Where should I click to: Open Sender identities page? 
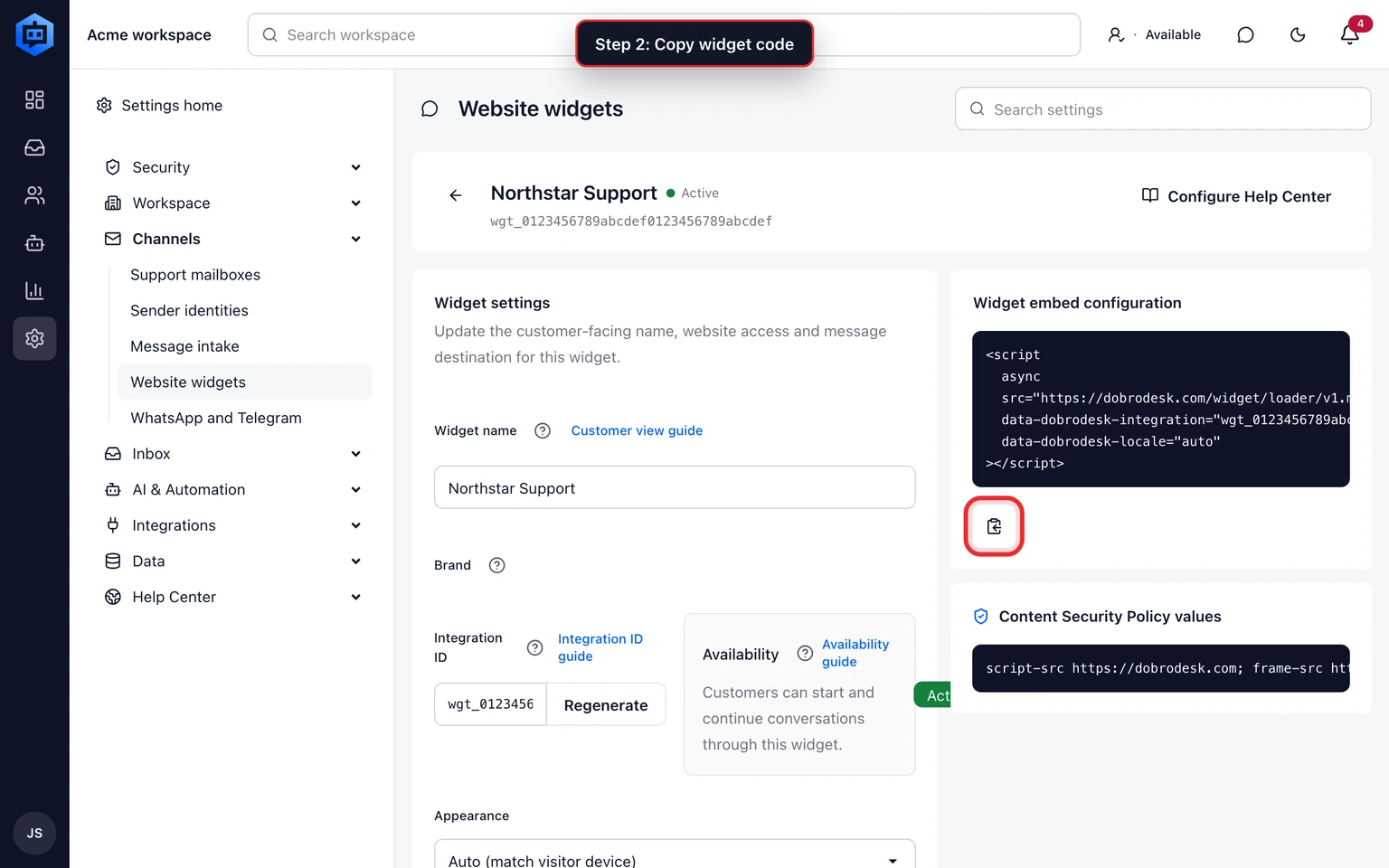point(189,310)
